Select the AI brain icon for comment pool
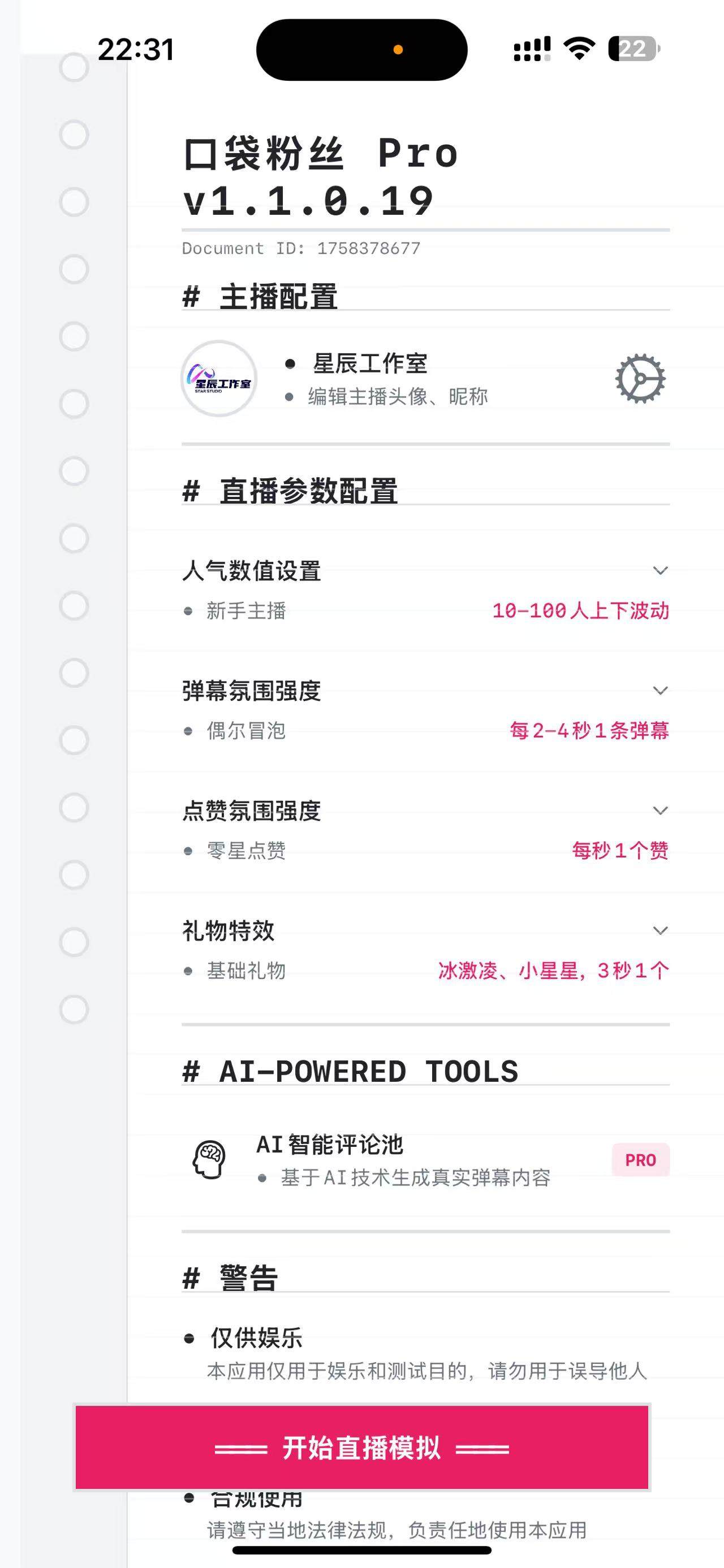This screenshot has width=724, height=1568. (209, 1159)
